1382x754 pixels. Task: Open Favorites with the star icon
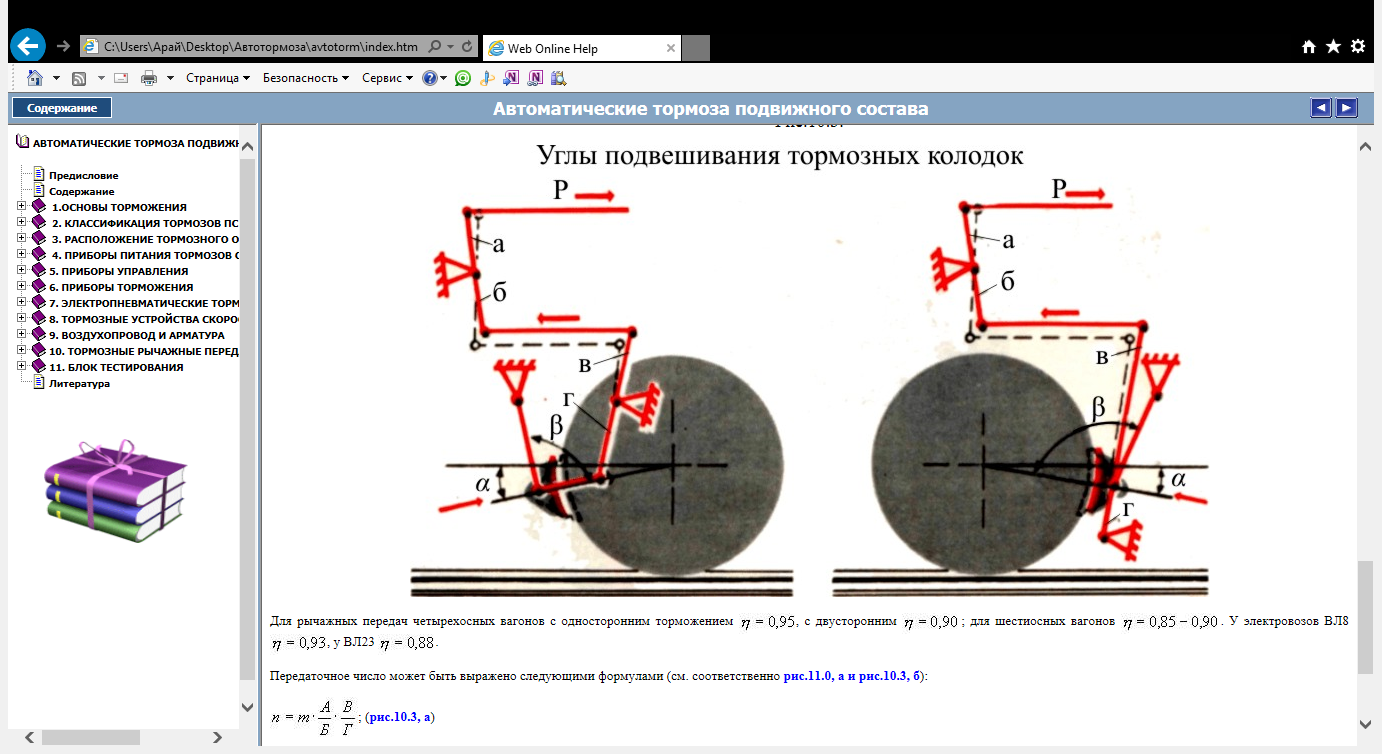click(x=1333, y=46)
